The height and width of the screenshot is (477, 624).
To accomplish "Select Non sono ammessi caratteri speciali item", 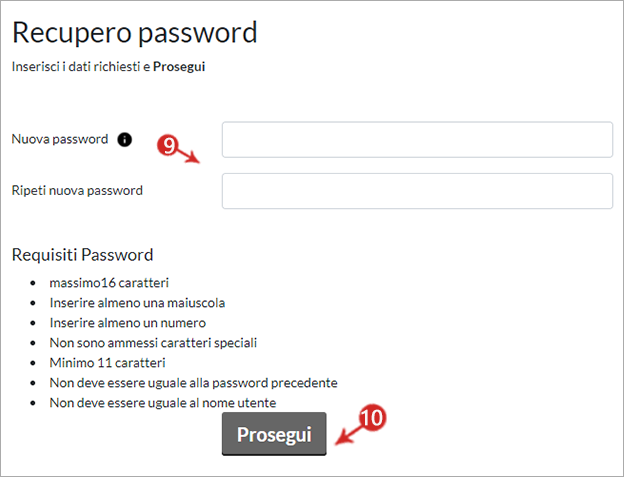I will tap(153, 343).
